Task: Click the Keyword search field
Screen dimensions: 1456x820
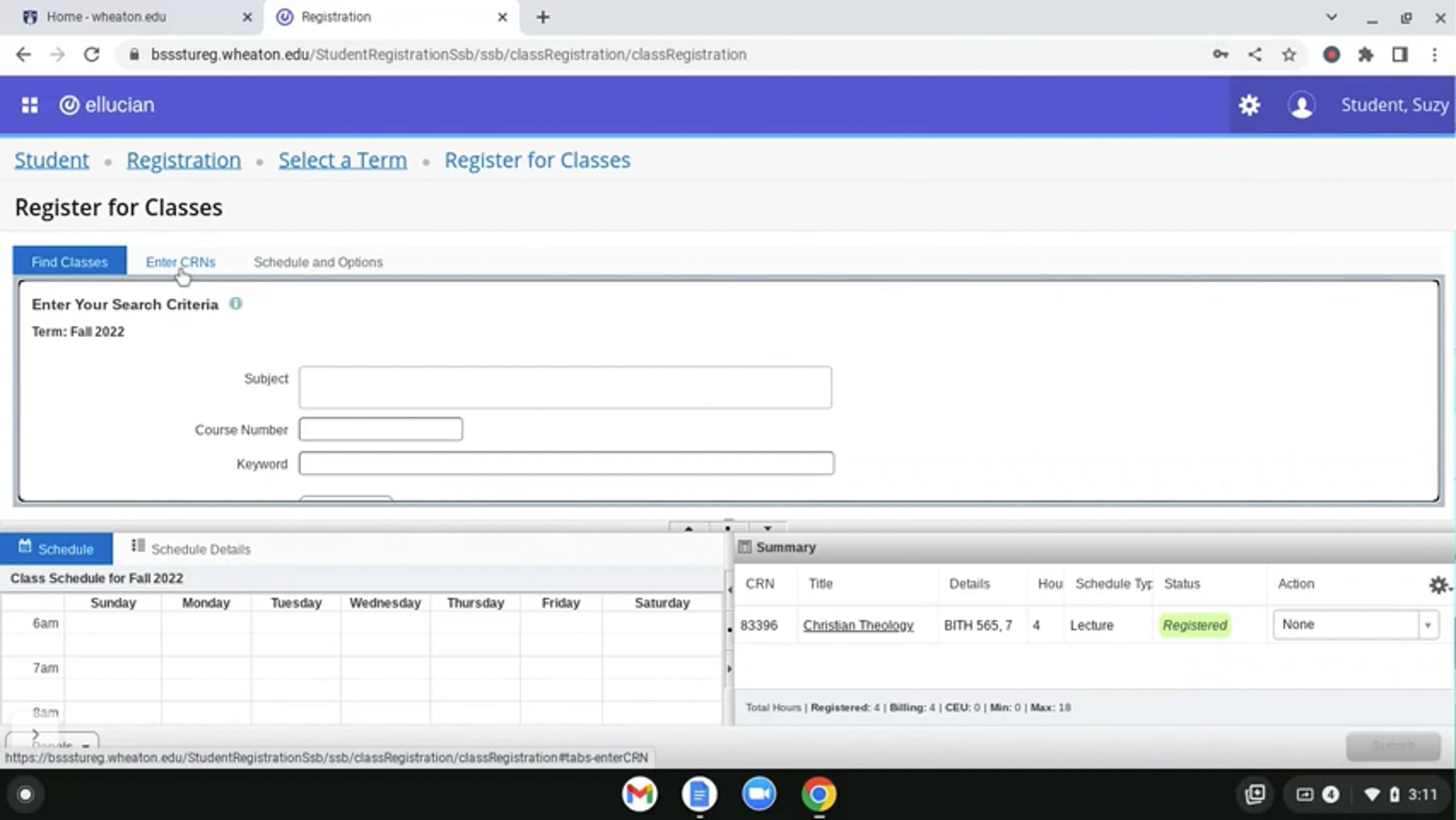Action: point(567,463)
